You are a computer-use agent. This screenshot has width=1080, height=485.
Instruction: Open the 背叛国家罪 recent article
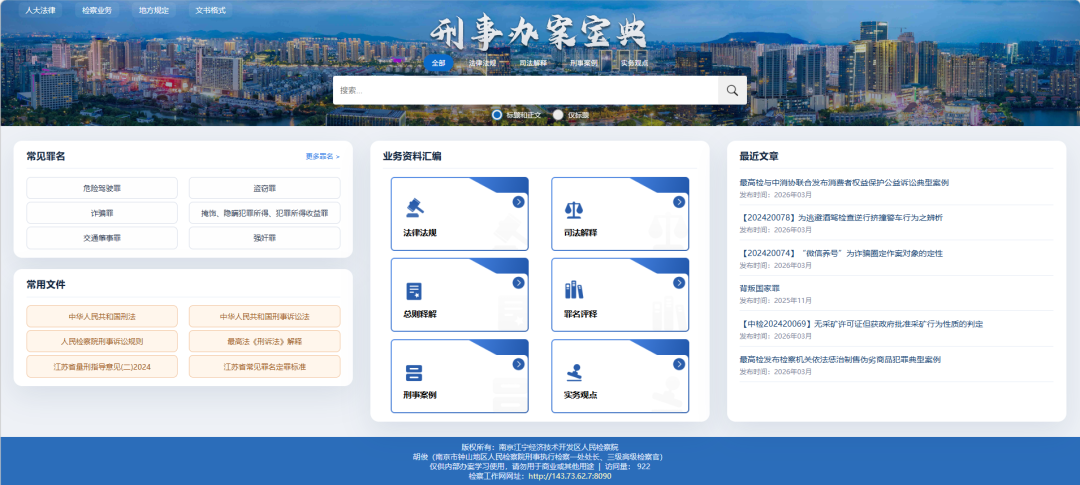tap(760, 288)
